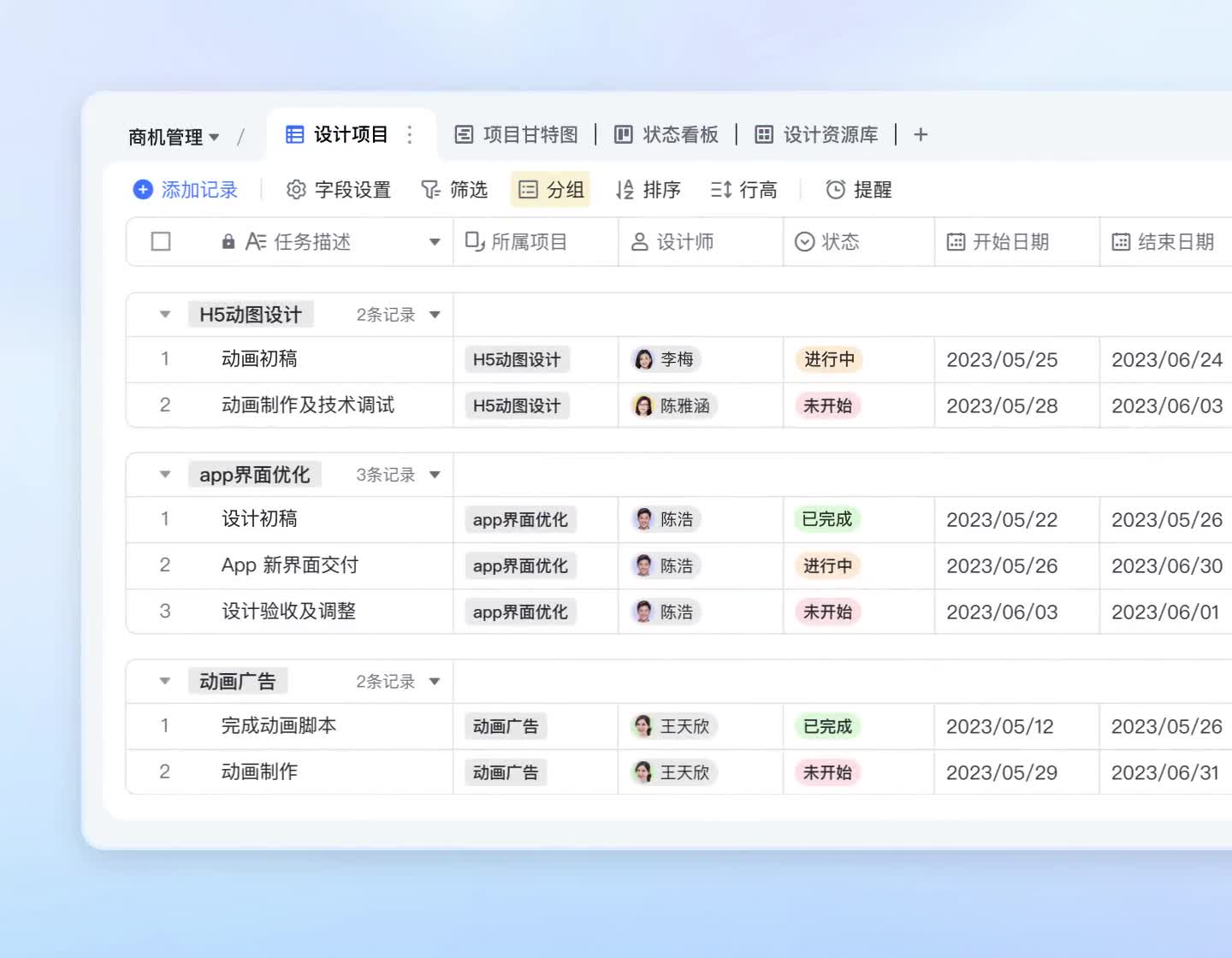Image resolution: width=1232 pixels, height=958 pixels.
Task: Click the 添加记录 button
Action: point(185,189)
